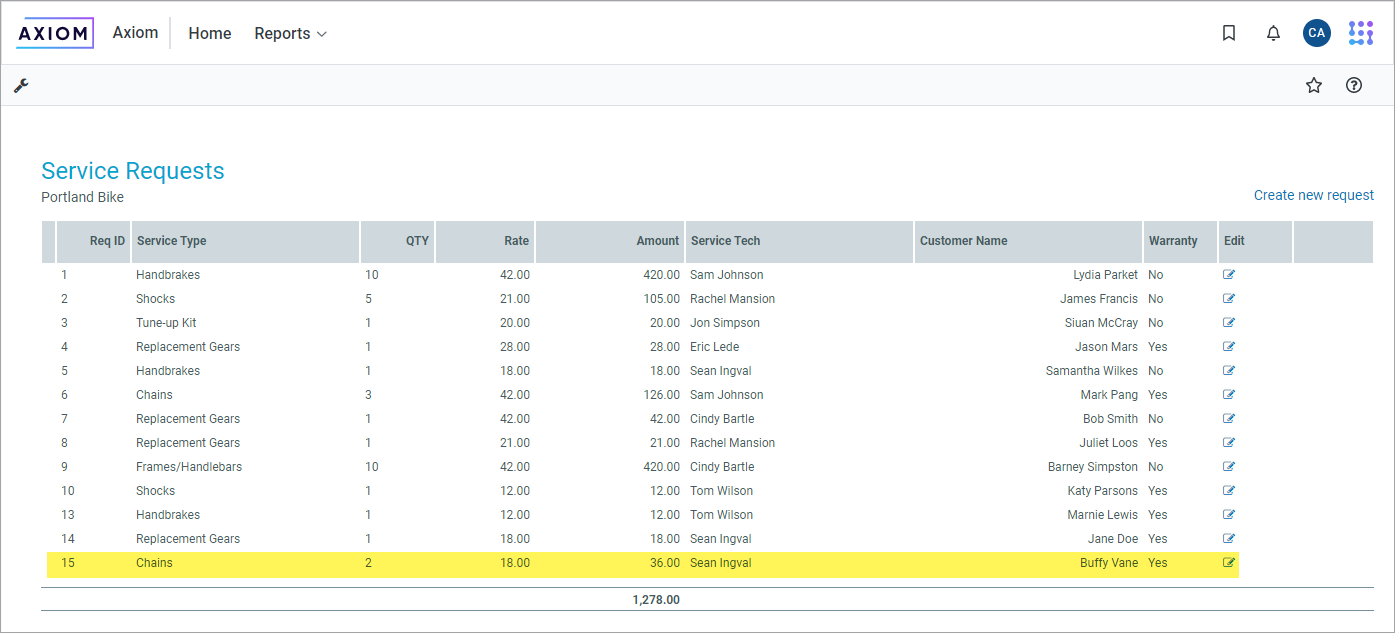Click the Axiom logo

[x=55, y=33]
